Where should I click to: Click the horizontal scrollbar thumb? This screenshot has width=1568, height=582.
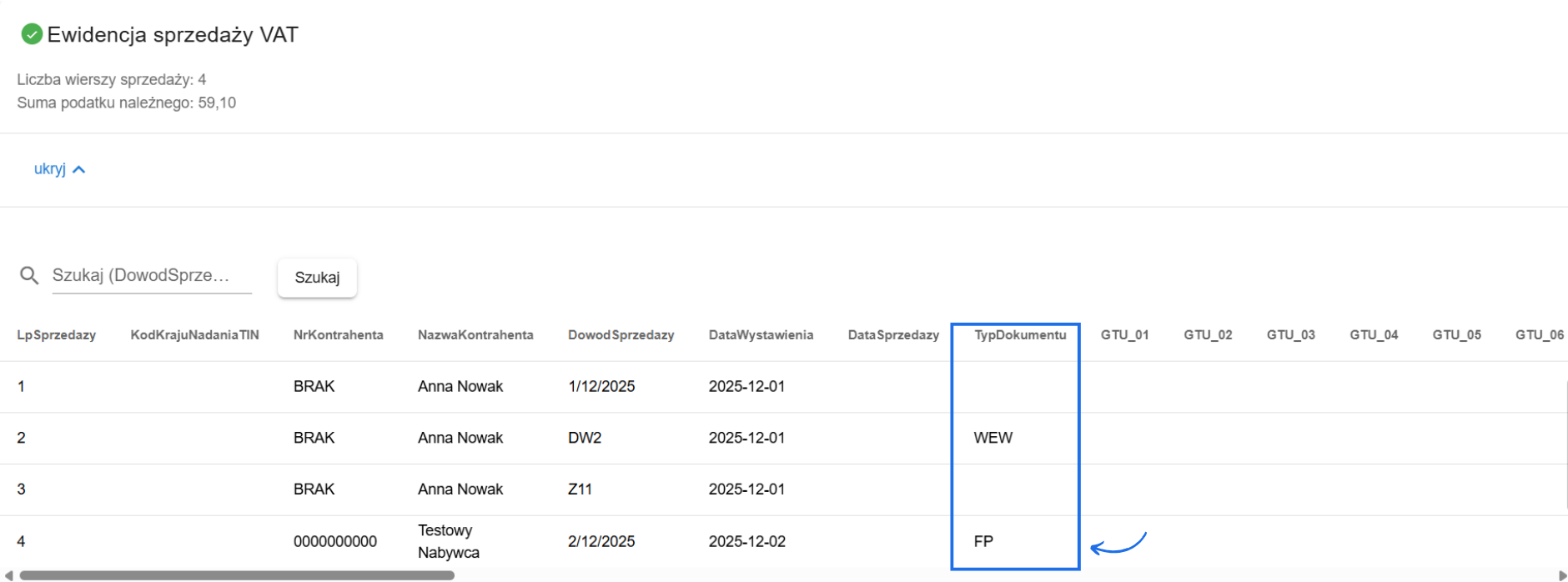point(237,575)
